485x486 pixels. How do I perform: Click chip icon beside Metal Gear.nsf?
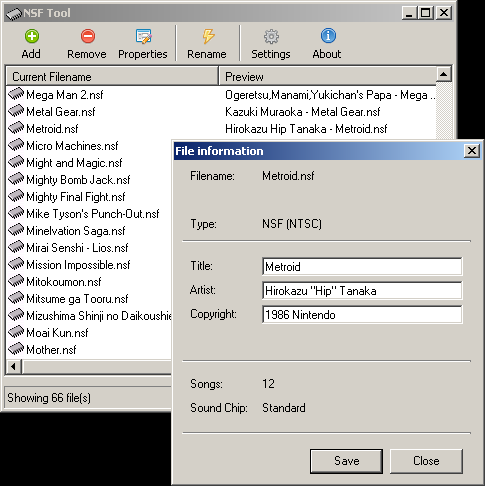(x=16, y=111)
